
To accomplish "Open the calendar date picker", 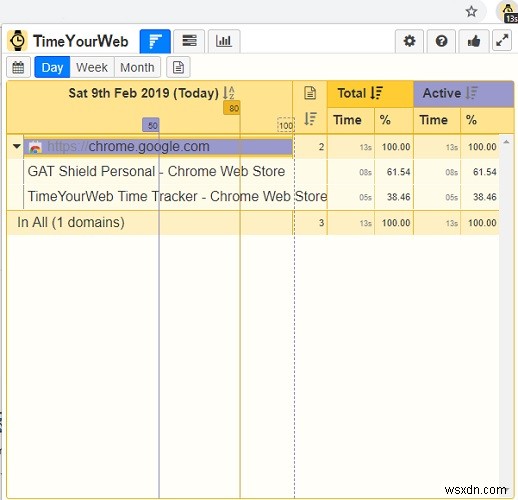I will pyautogui.click(x=18, y=67).
